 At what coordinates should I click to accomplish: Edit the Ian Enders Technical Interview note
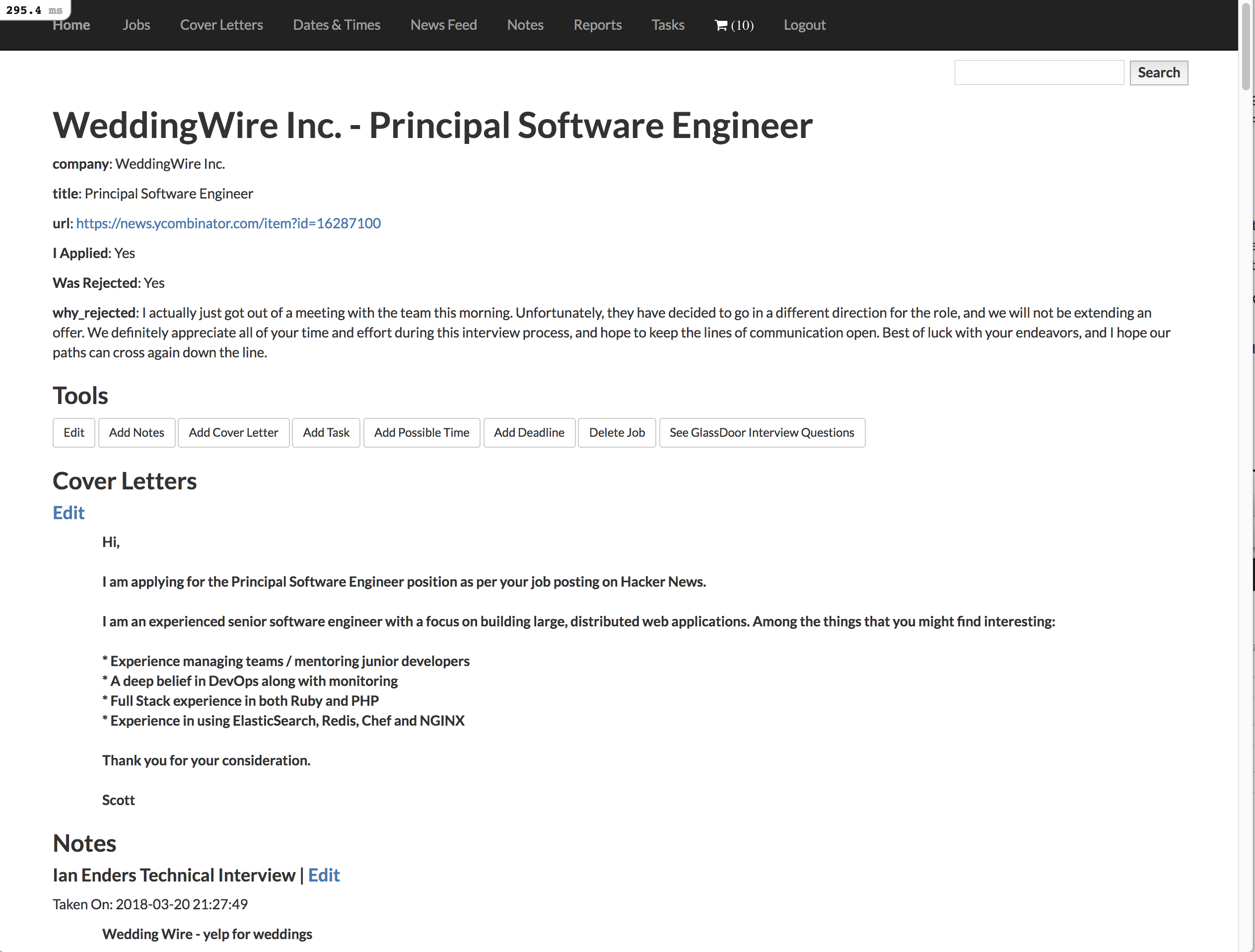[324, 876]
